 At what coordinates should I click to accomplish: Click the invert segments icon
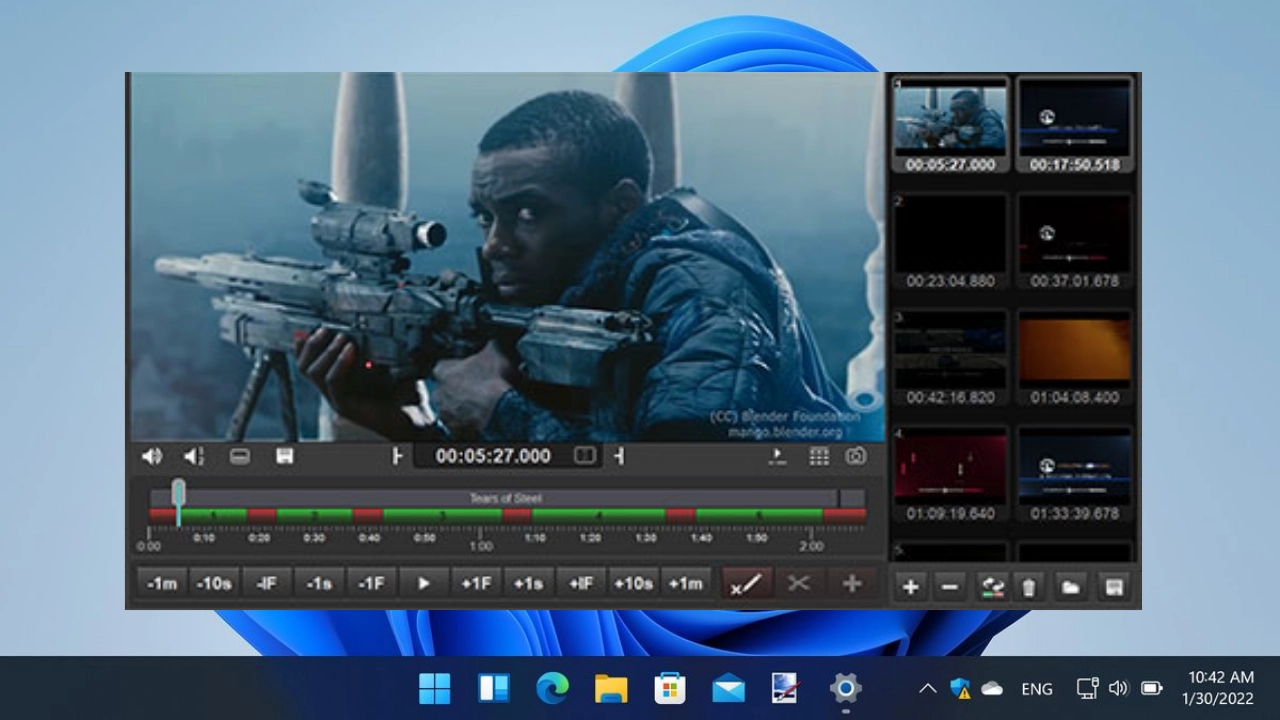991,586
